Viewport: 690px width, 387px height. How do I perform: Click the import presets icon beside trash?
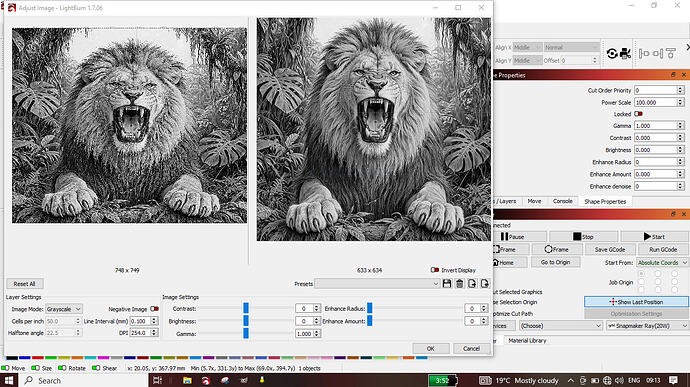(x=472, y=284)
